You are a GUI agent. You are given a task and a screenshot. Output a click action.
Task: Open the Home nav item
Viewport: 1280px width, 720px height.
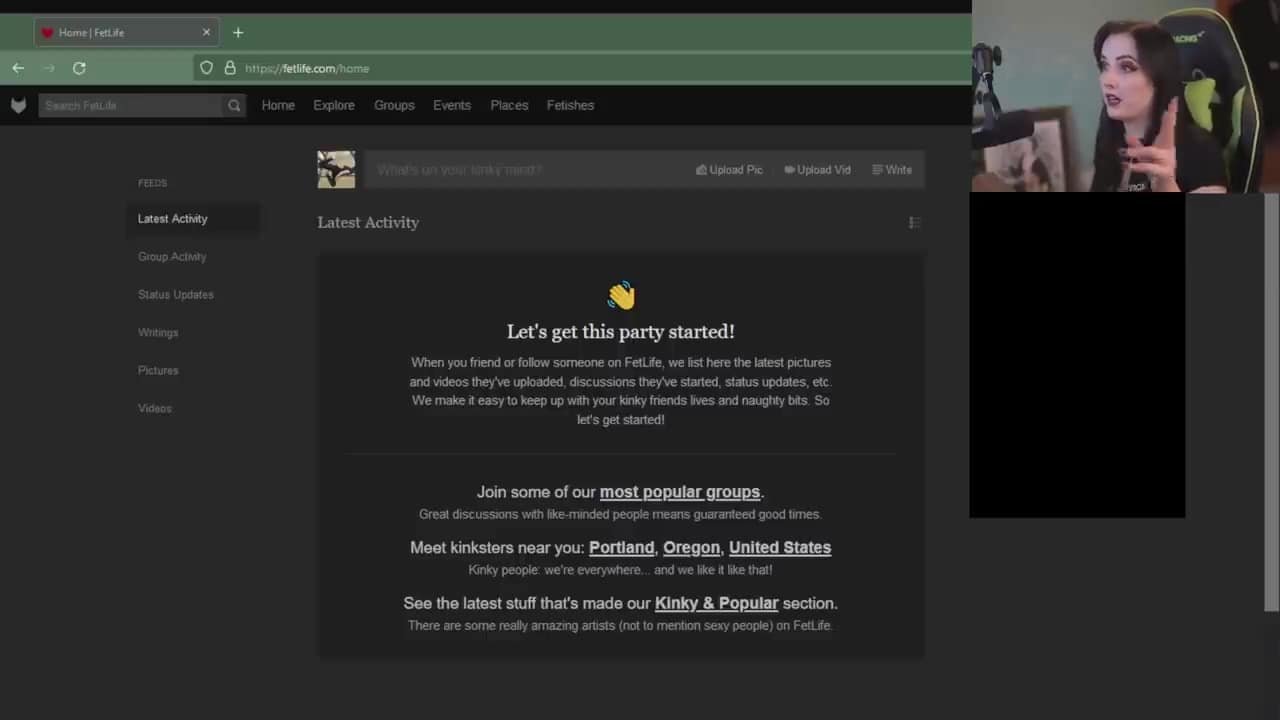278,105
